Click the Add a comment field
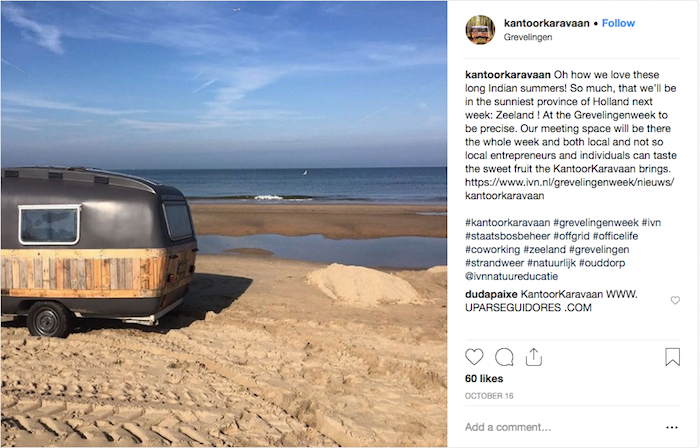 562,427
